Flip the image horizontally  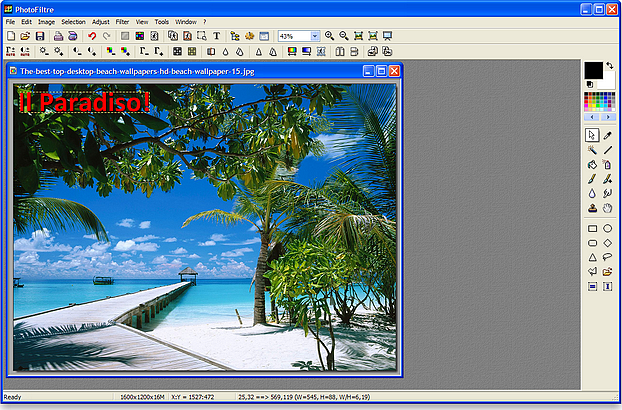[340, 51]
